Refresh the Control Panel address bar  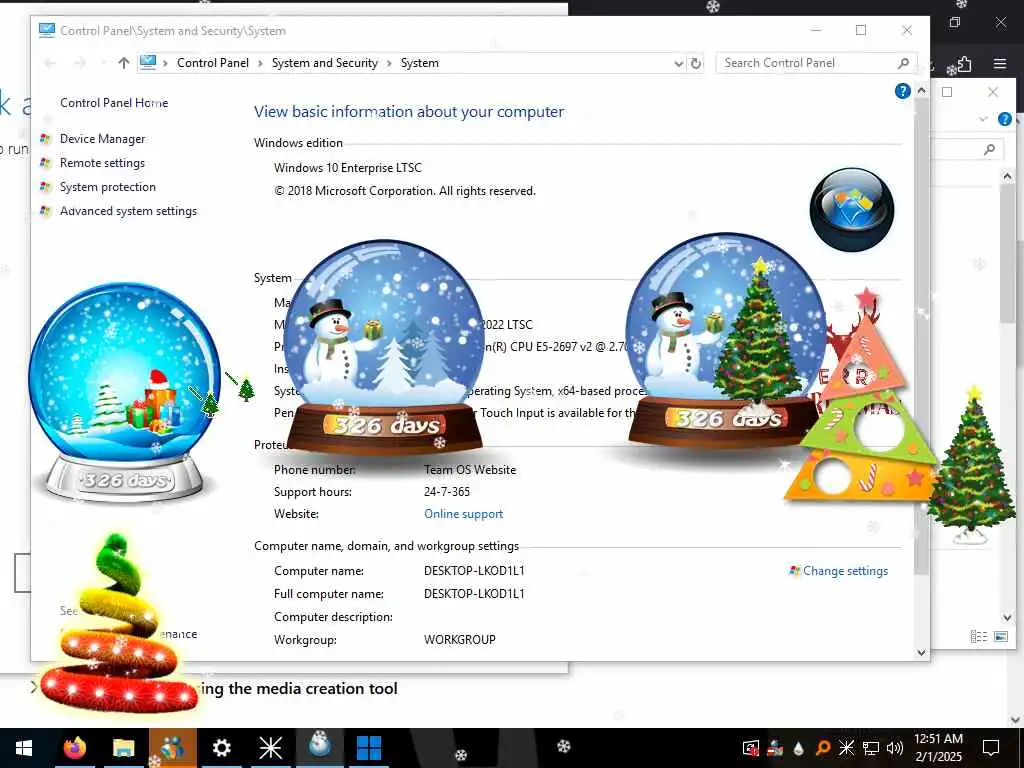pos(696,63)
